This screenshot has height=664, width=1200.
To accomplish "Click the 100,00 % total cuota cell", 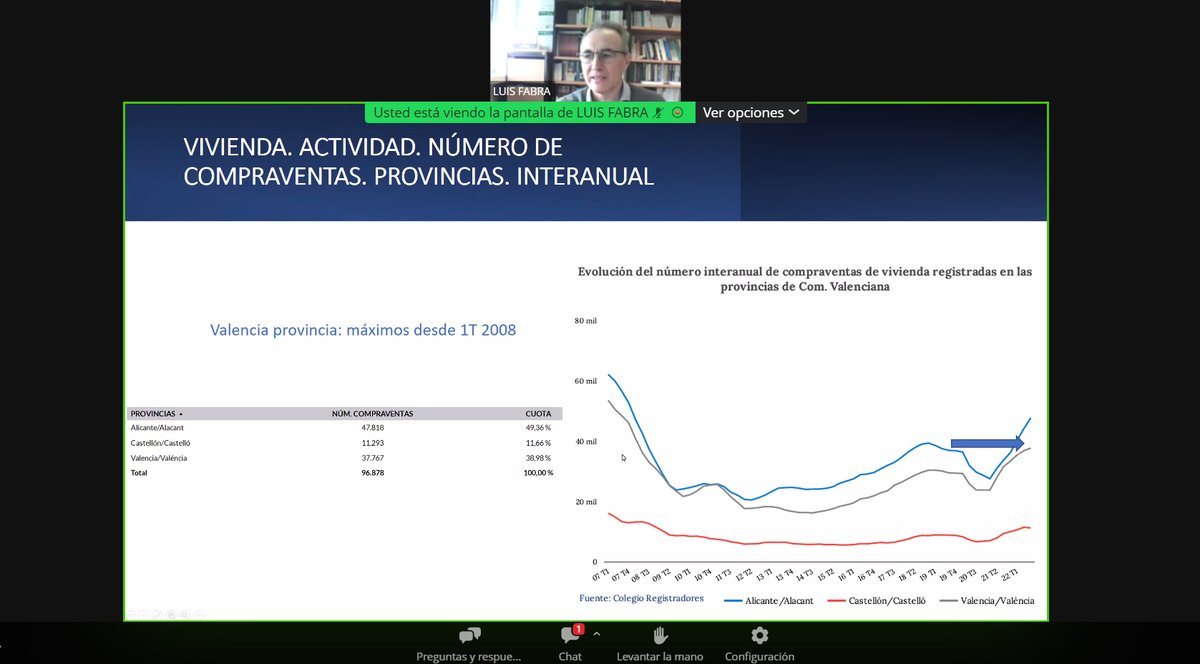I will pyautogui.click(x=536, y=472).
